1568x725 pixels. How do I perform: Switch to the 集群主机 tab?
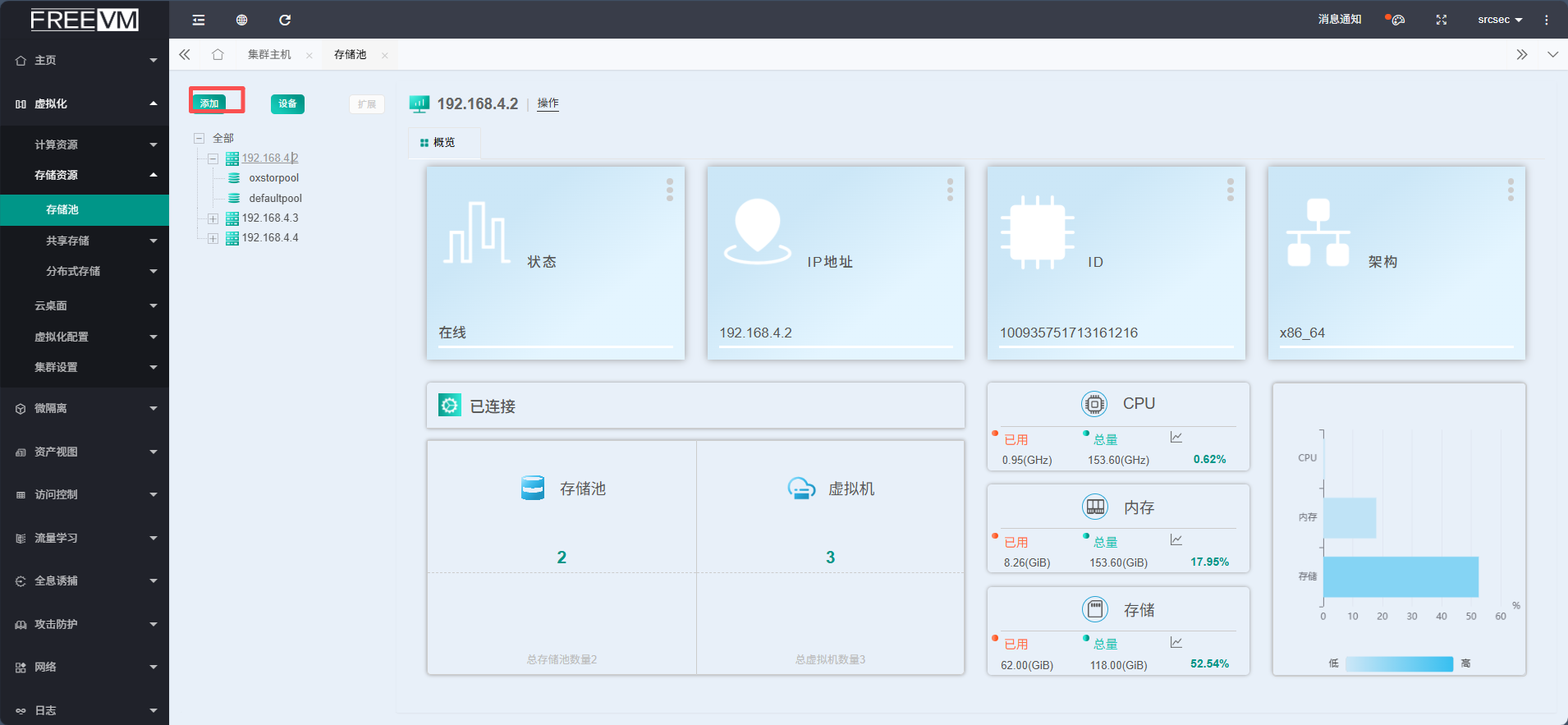(x=269, y=54)
